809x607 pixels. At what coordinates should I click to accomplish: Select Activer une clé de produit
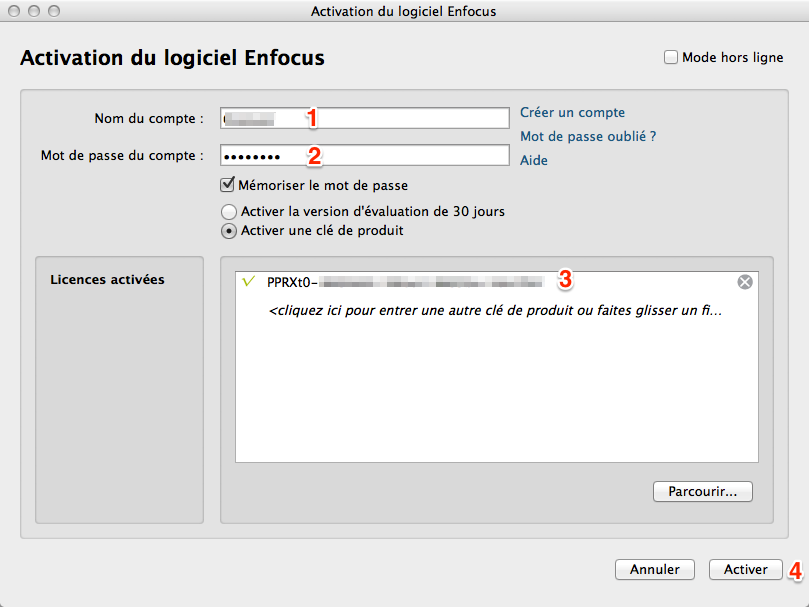click(x=229, y=231)
